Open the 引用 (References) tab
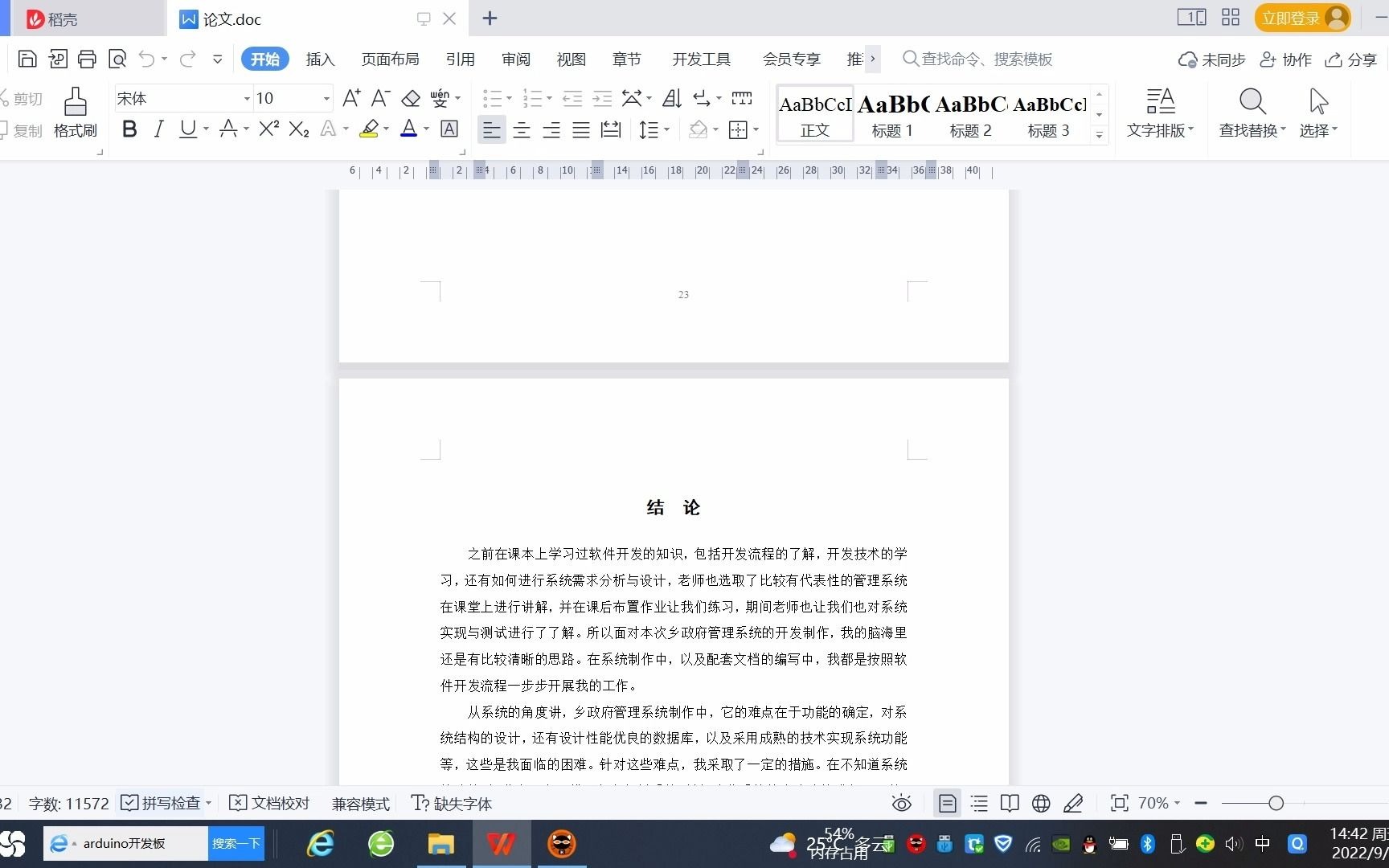Screen dimensions: 1389x868 click(x=460, y=59)
